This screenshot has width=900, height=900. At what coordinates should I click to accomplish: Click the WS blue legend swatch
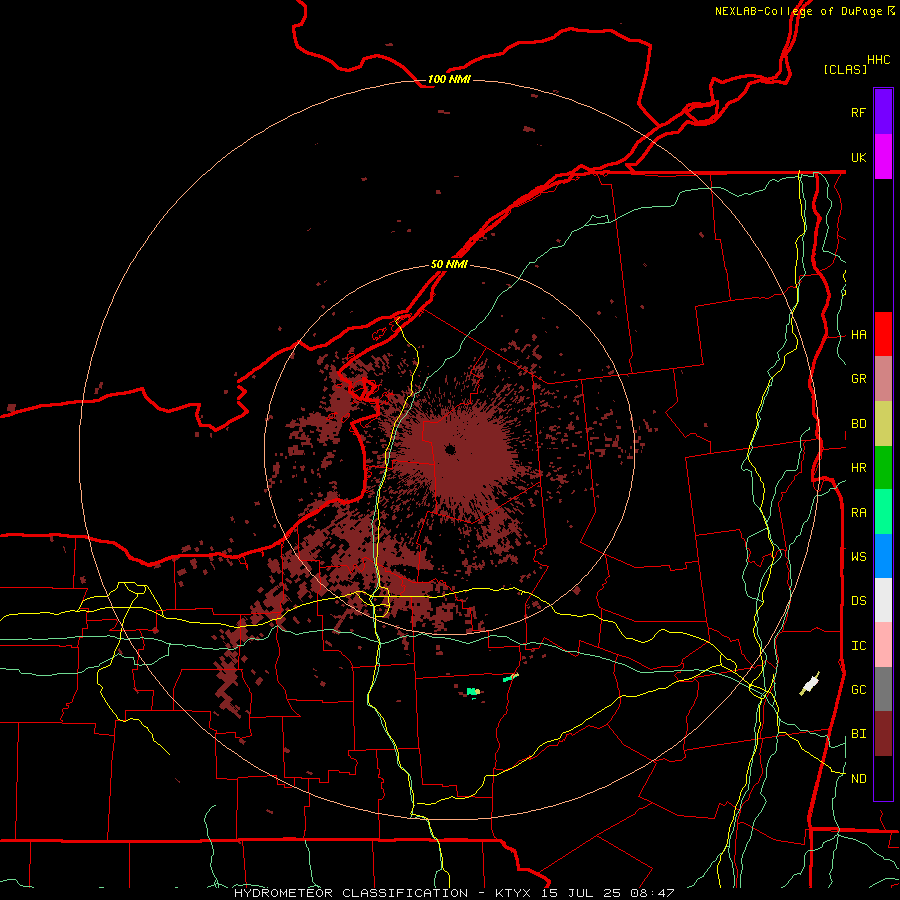(x=883, y=556)
